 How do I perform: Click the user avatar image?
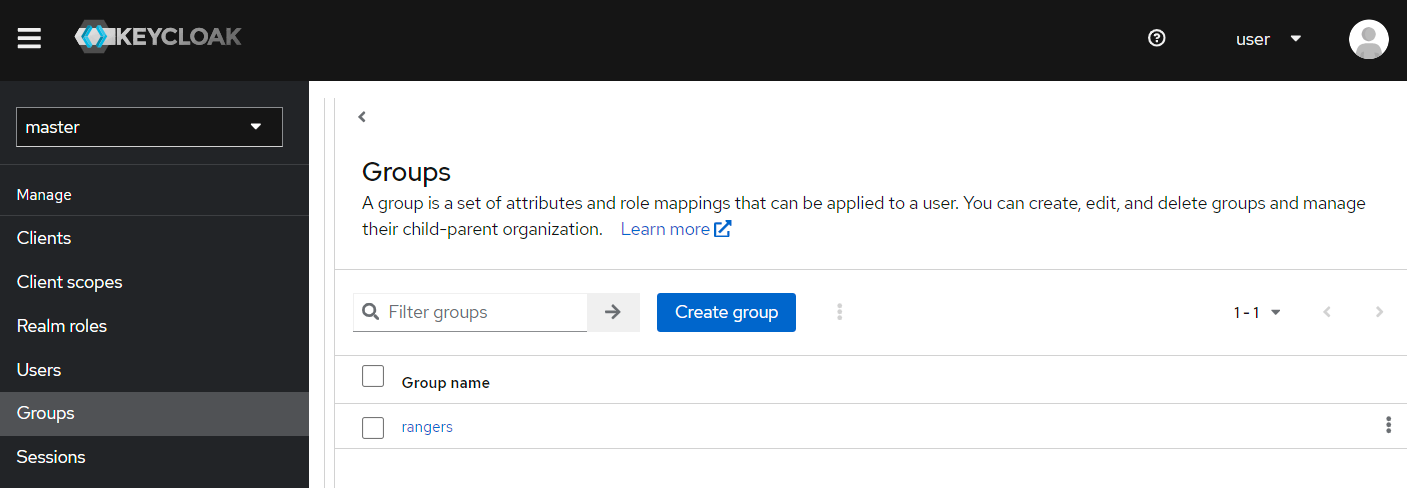click(x=1368, y=39)
